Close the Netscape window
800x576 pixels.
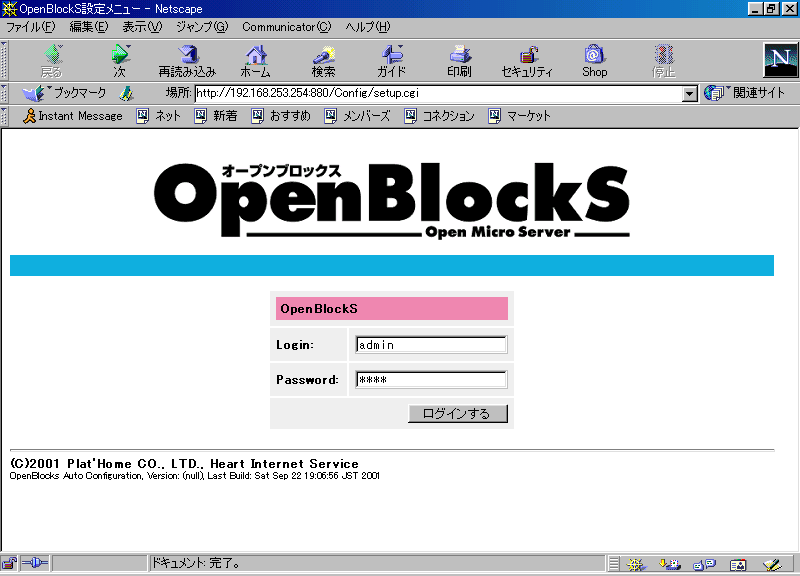(789, 9)
